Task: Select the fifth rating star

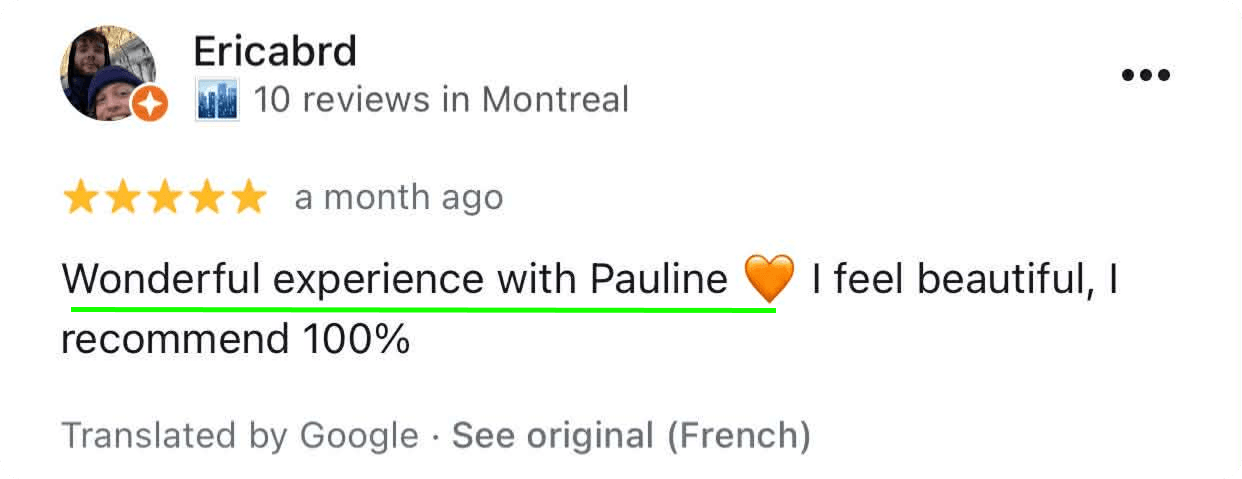Action: (x=247, y=198)
